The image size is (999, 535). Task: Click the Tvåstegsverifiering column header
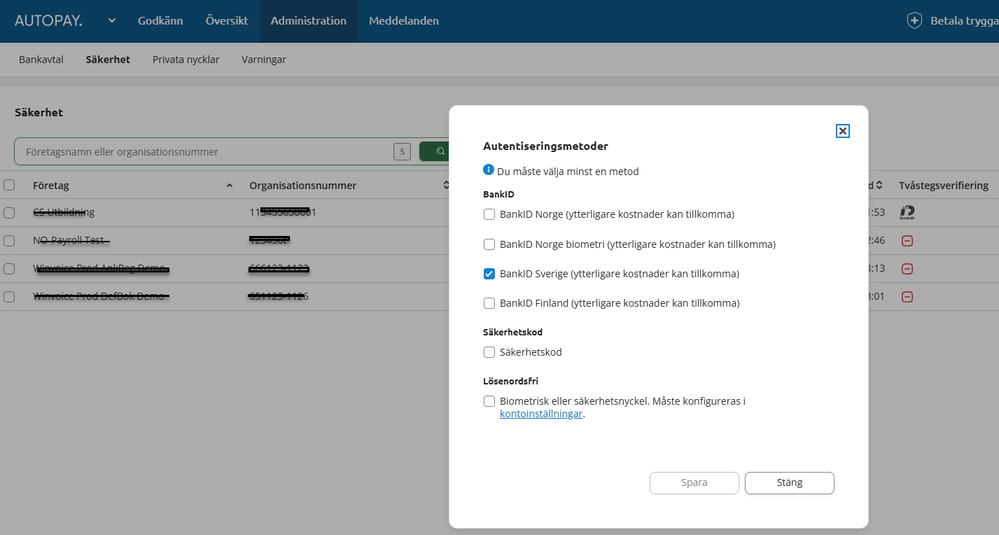click(x=944, y=185)
